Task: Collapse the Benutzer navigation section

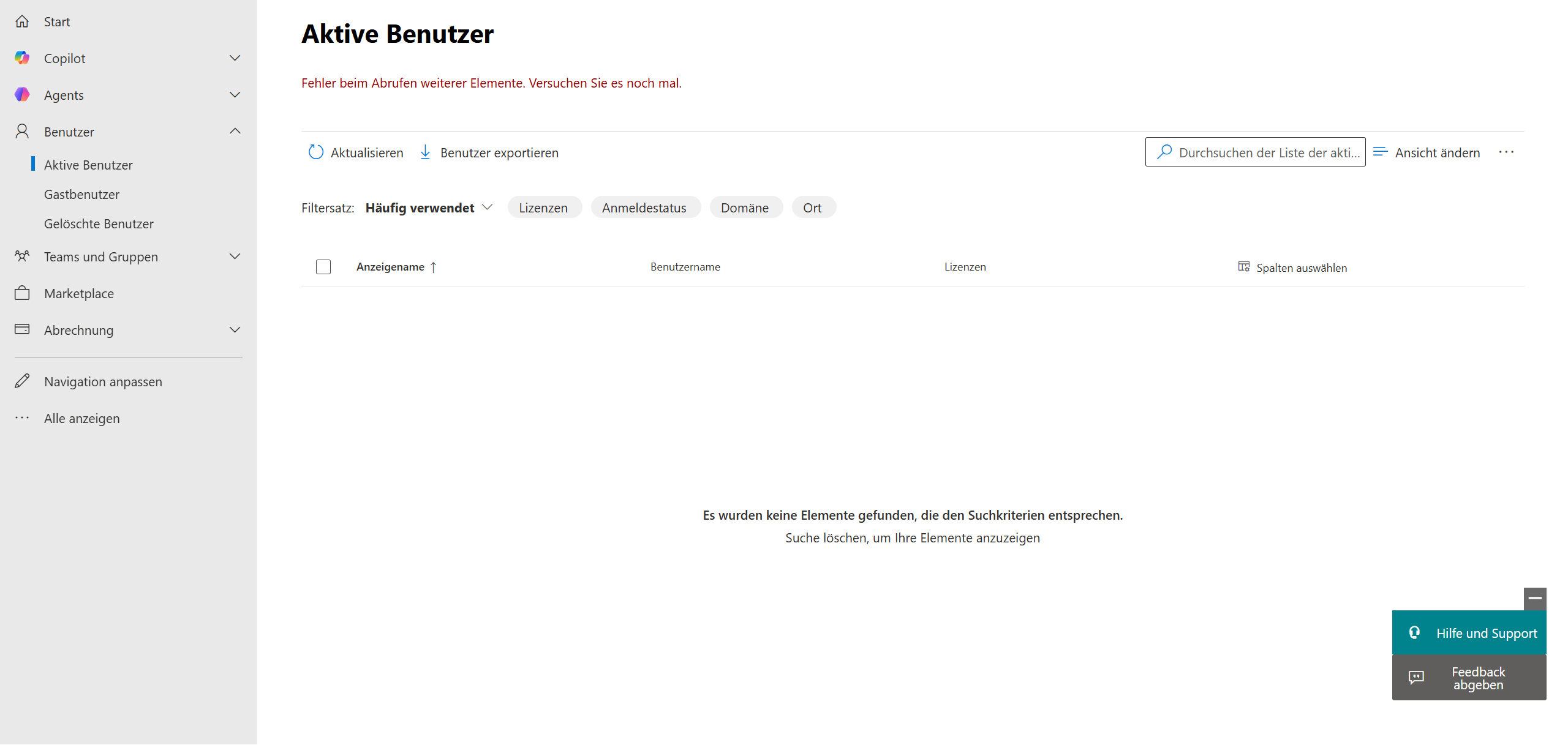Action: click(235, 132)
